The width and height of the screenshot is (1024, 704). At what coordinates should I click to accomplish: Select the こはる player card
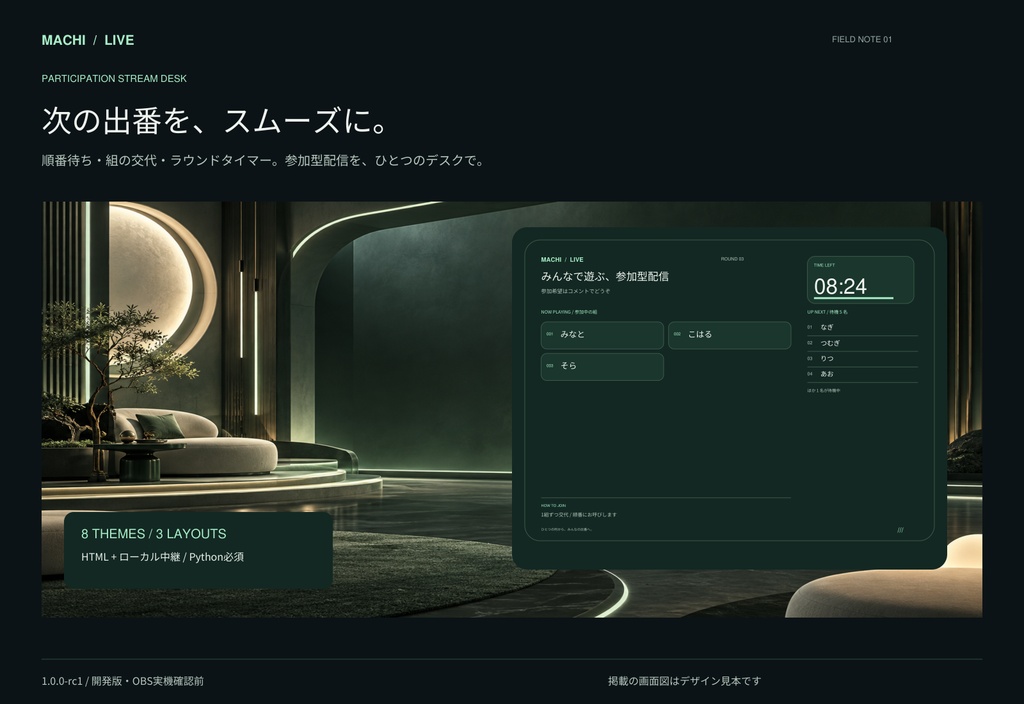[x=729, y=335]
